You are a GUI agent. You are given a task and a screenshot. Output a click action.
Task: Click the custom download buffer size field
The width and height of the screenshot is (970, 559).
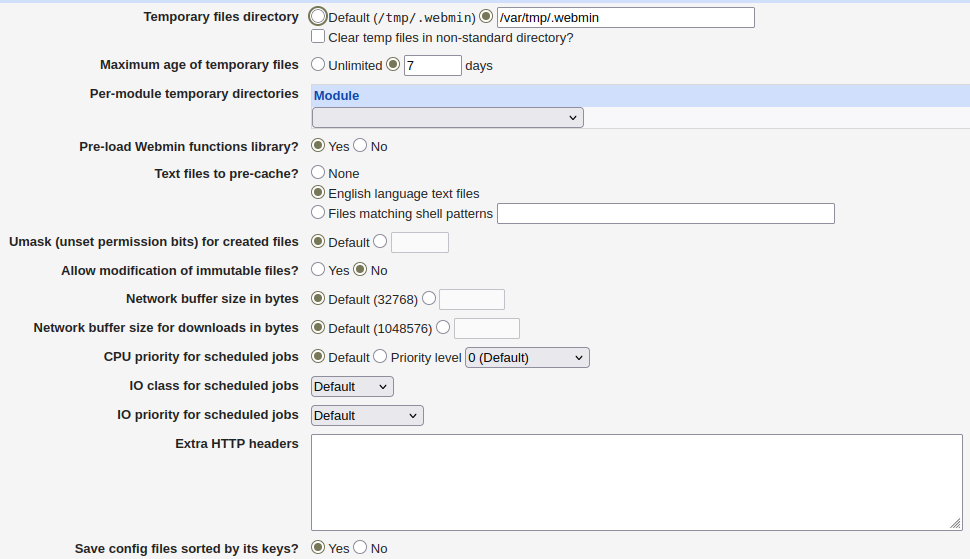pyautogui.click(x=487, y=328)
